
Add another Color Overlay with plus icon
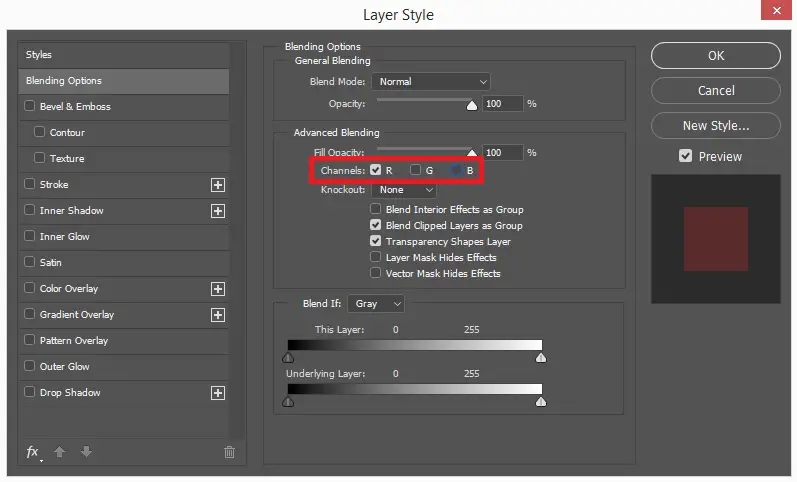[x=218, y=289]
